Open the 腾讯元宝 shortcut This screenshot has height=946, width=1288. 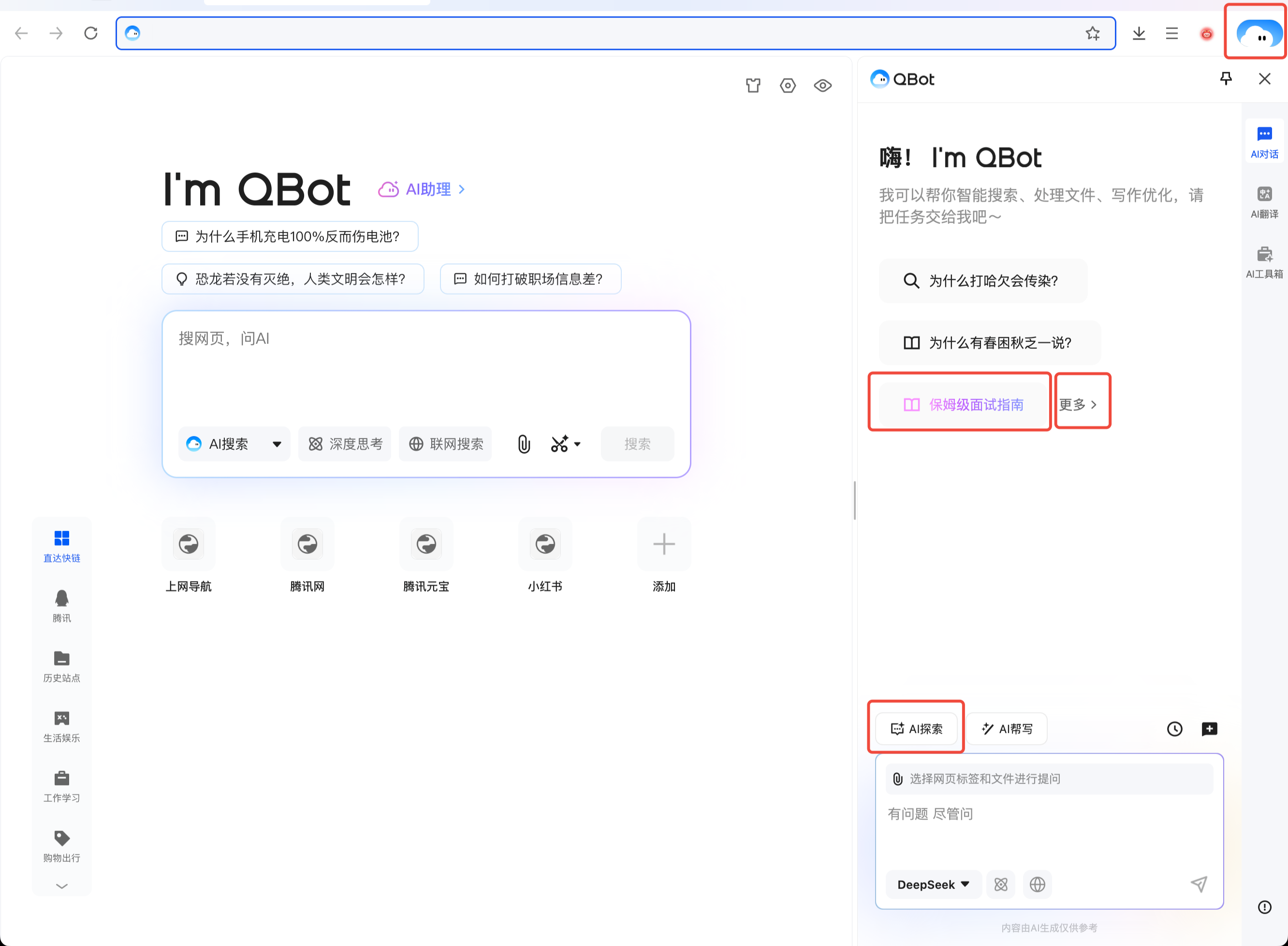point(426,554)
